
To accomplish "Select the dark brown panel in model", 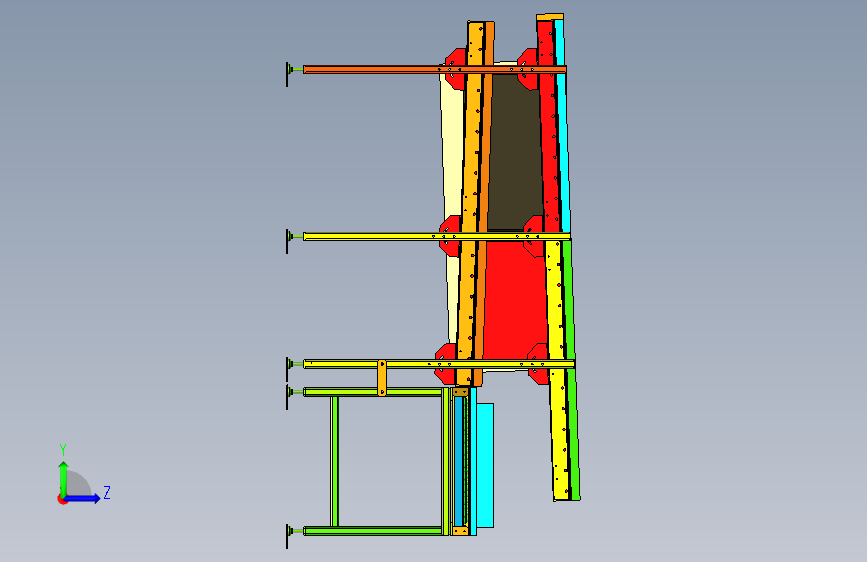I will pos(514,152).
